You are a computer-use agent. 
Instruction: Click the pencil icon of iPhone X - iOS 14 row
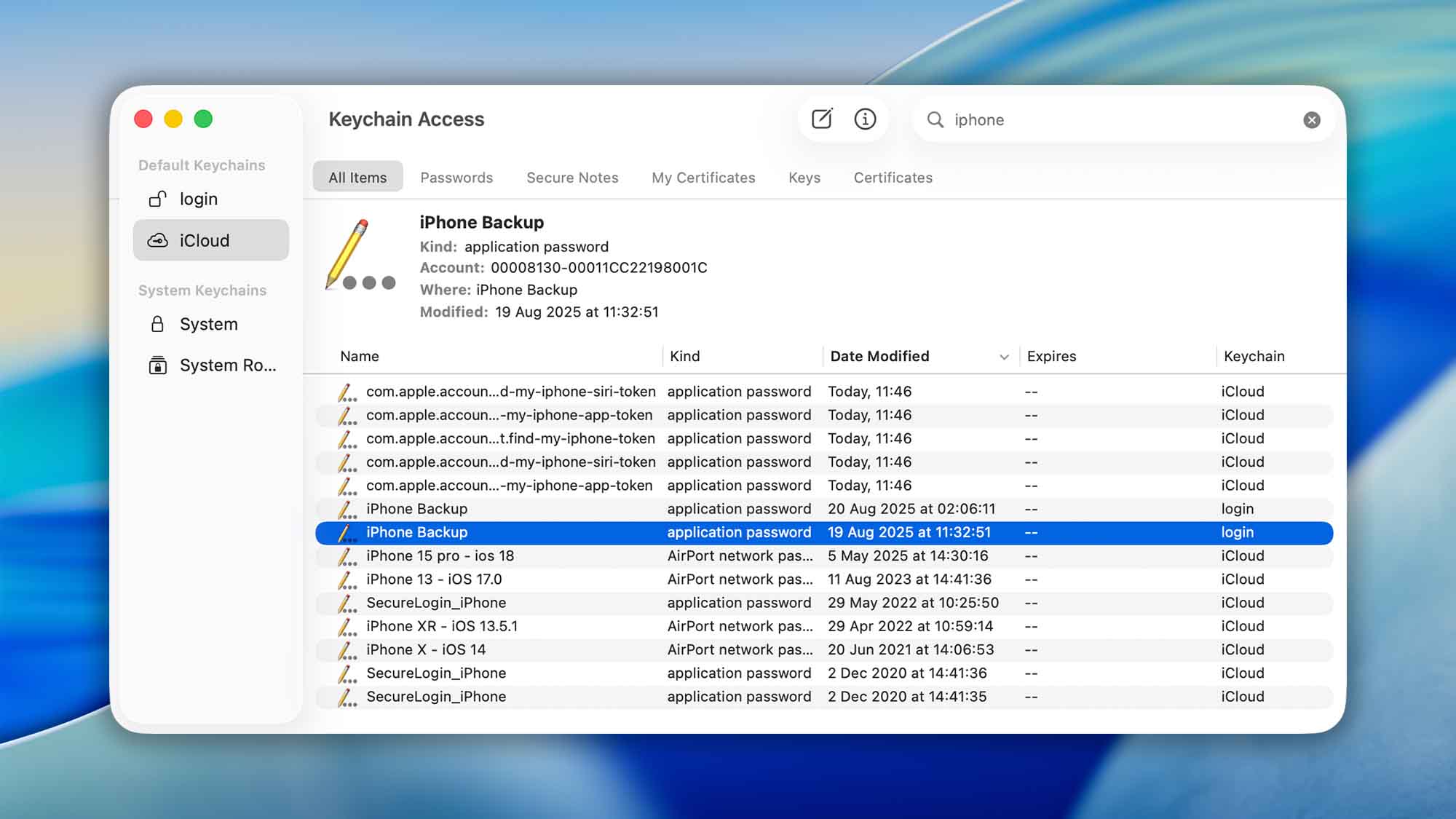coord(347,650)
